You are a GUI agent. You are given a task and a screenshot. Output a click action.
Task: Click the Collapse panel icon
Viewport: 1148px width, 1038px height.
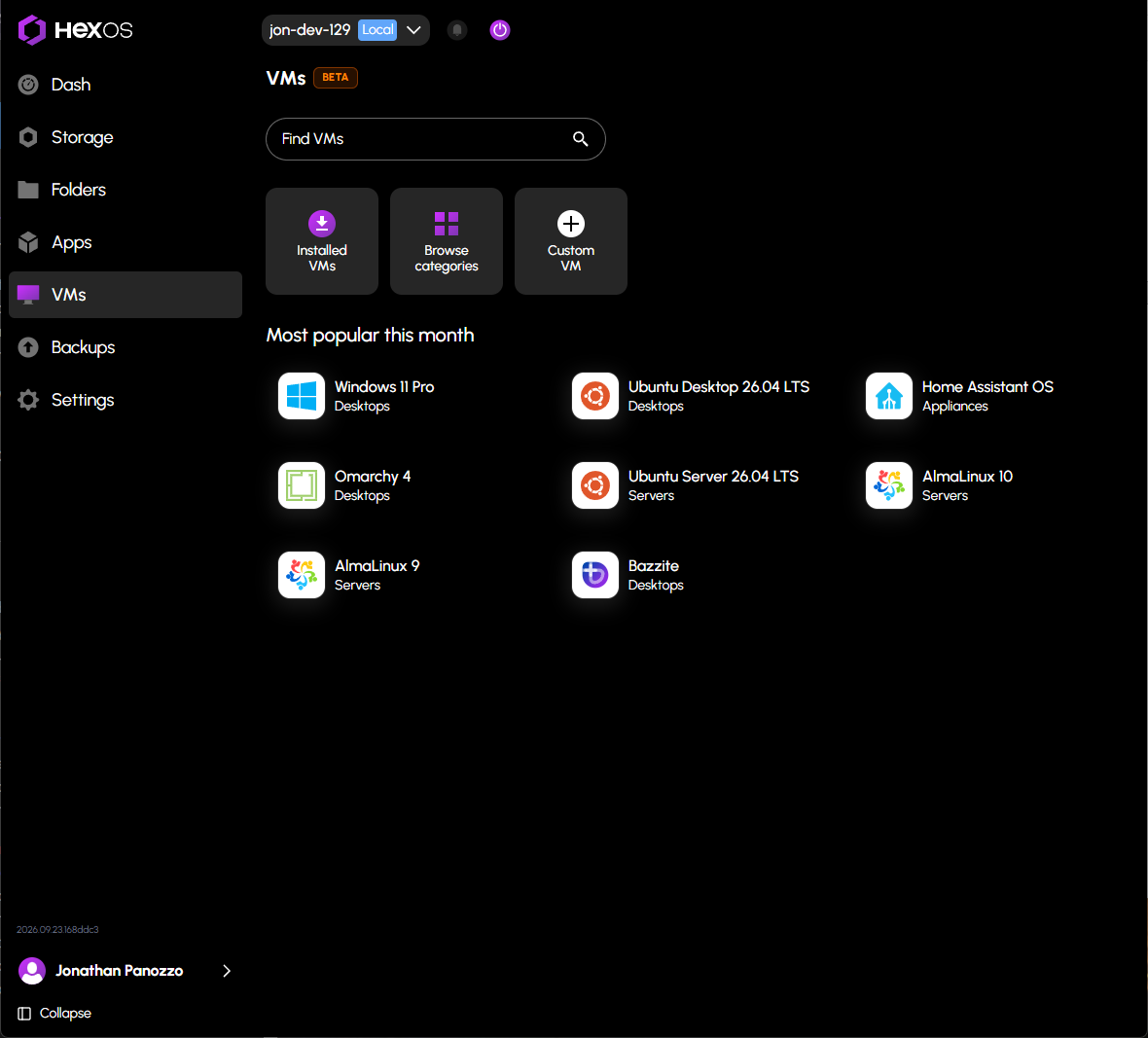pyautogui.click(x=24, y=1013)
